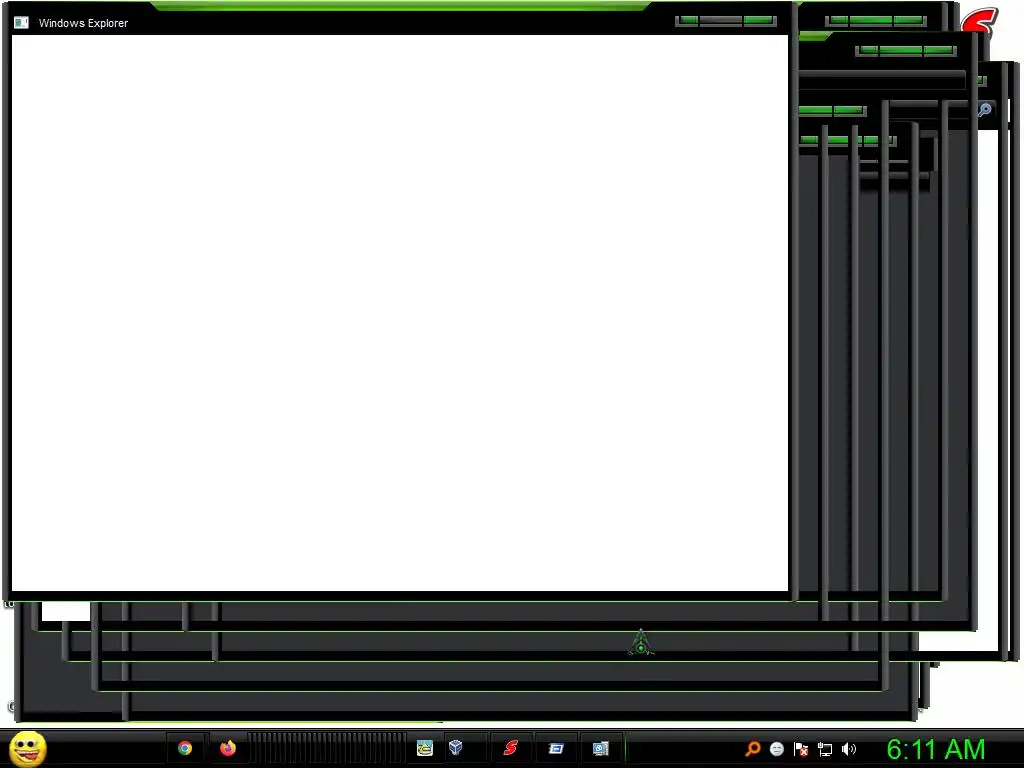Launch Firefox from the taskbar
This screenshot has height=768, width=1024.
click(x=227, y=748)
